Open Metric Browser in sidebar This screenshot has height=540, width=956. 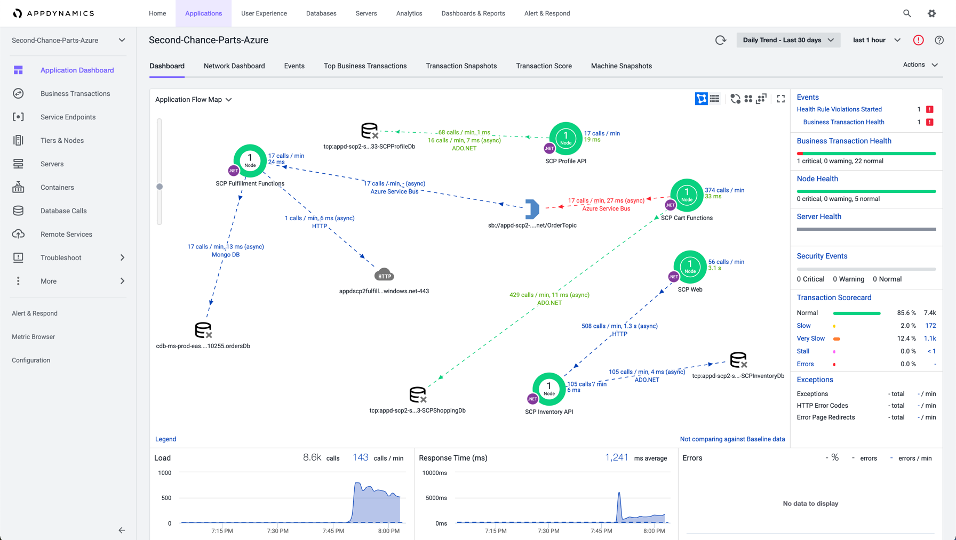[34, 336]
